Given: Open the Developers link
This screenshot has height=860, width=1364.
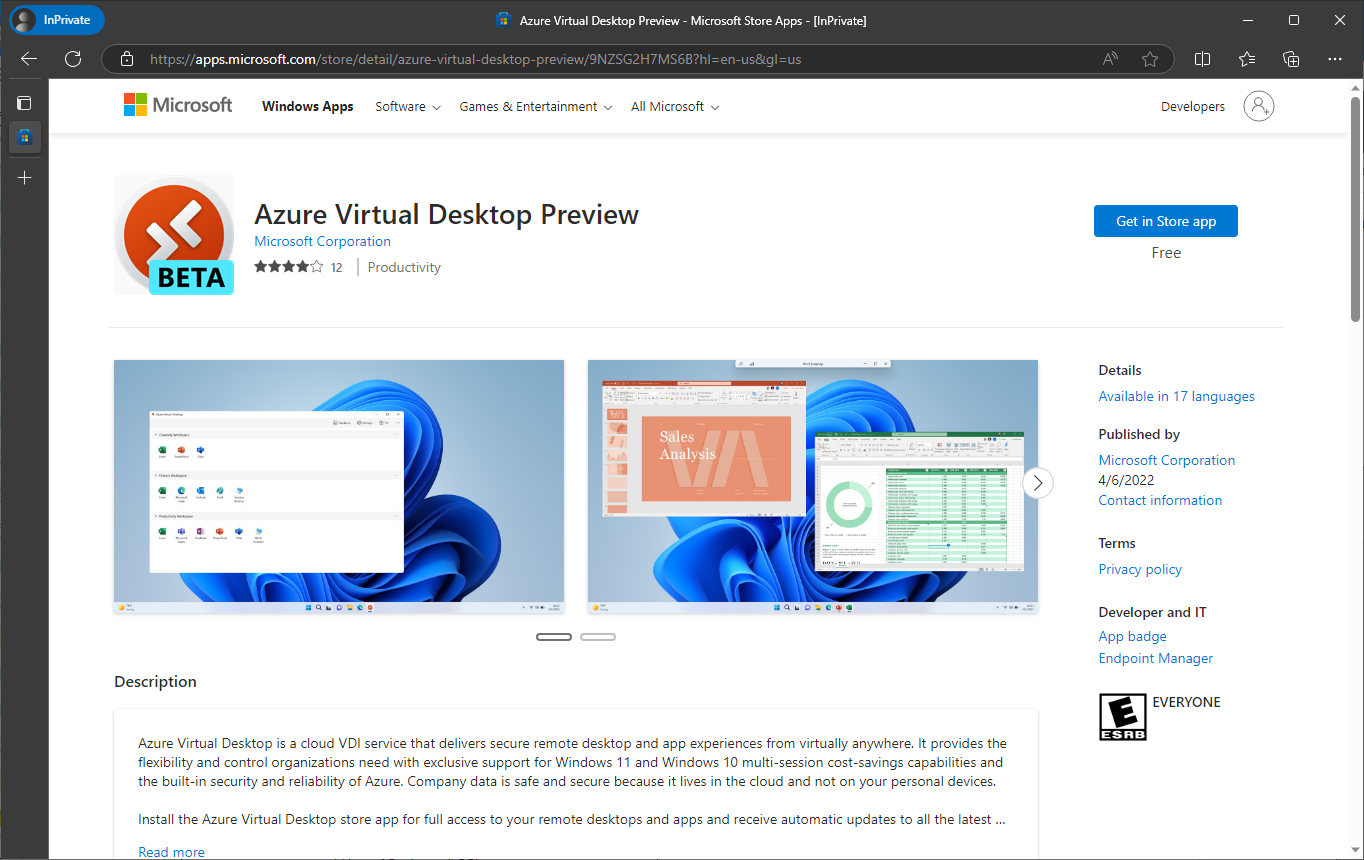Looking at the screenshot, I should click(1193, 106).
